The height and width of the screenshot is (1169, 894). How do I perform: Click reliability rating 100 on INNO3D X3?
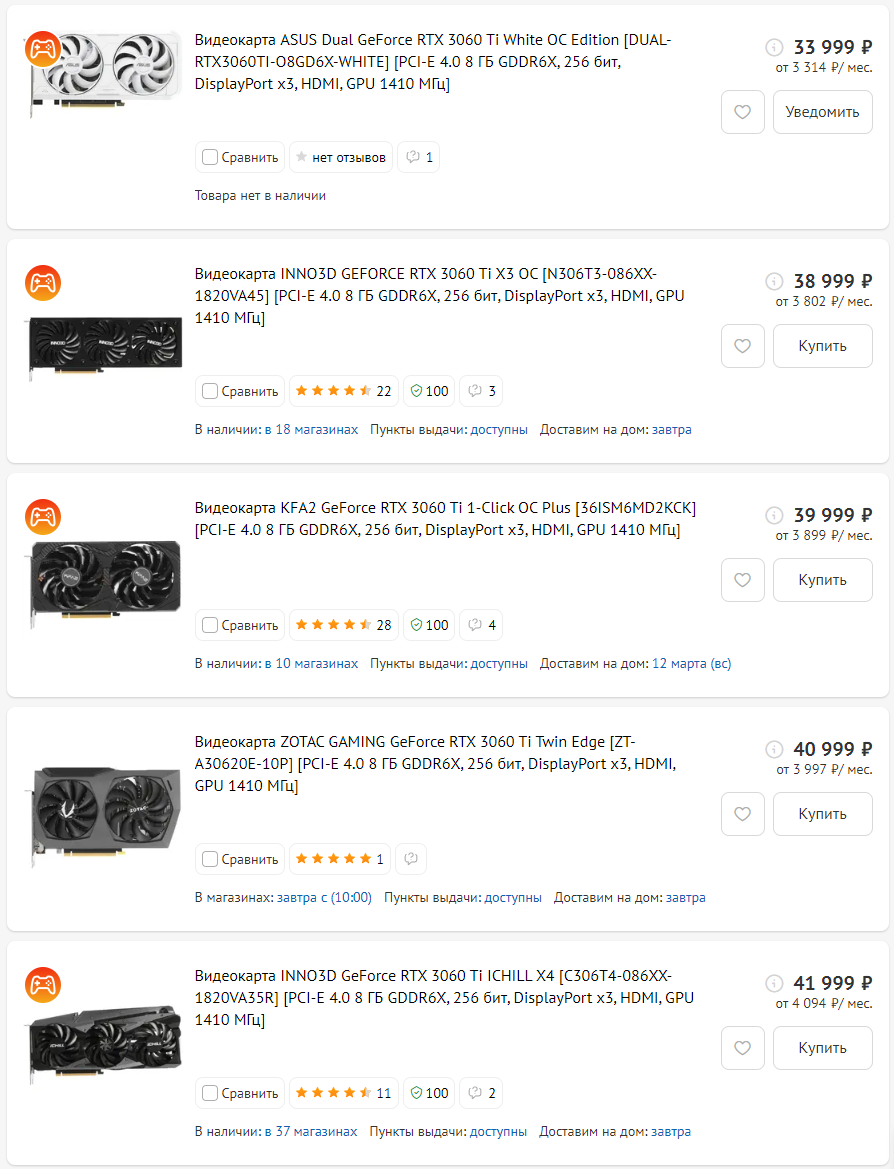coord(429,391)
